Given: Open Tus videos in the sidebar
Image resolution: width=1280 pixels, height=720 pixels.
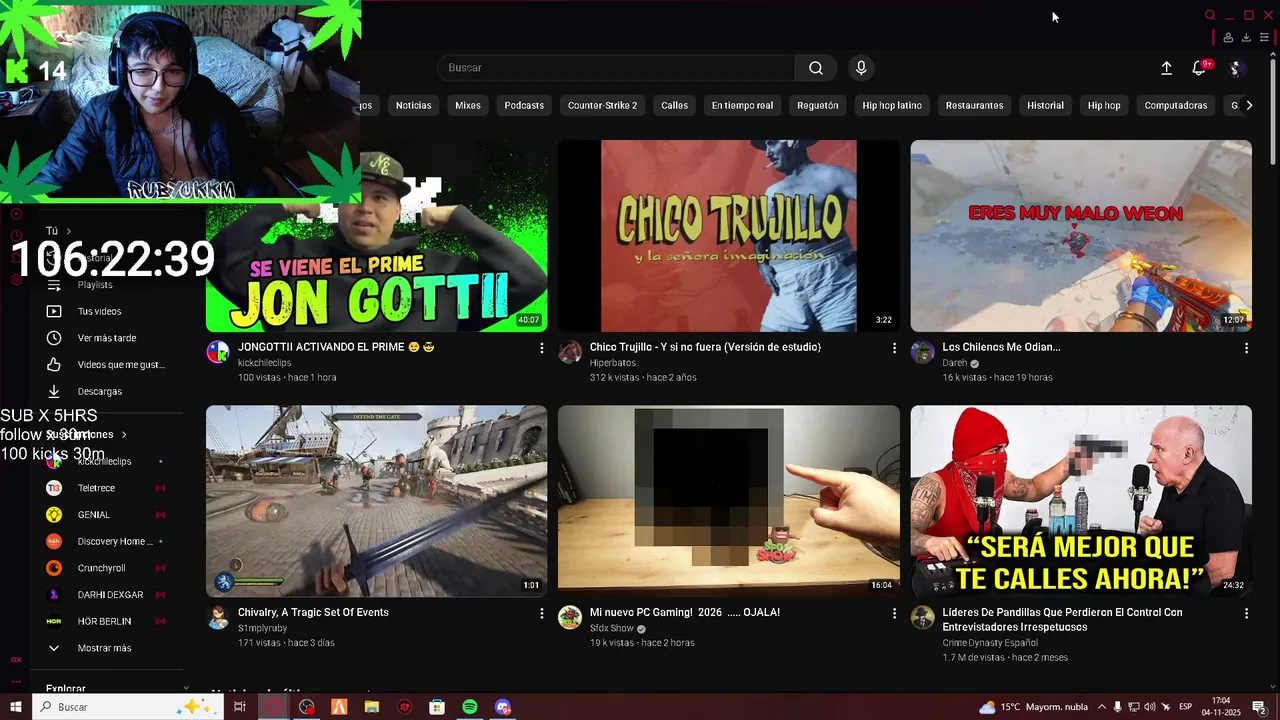Looking at the screenshot, I should pyautogui.click(x=99, y=311).
